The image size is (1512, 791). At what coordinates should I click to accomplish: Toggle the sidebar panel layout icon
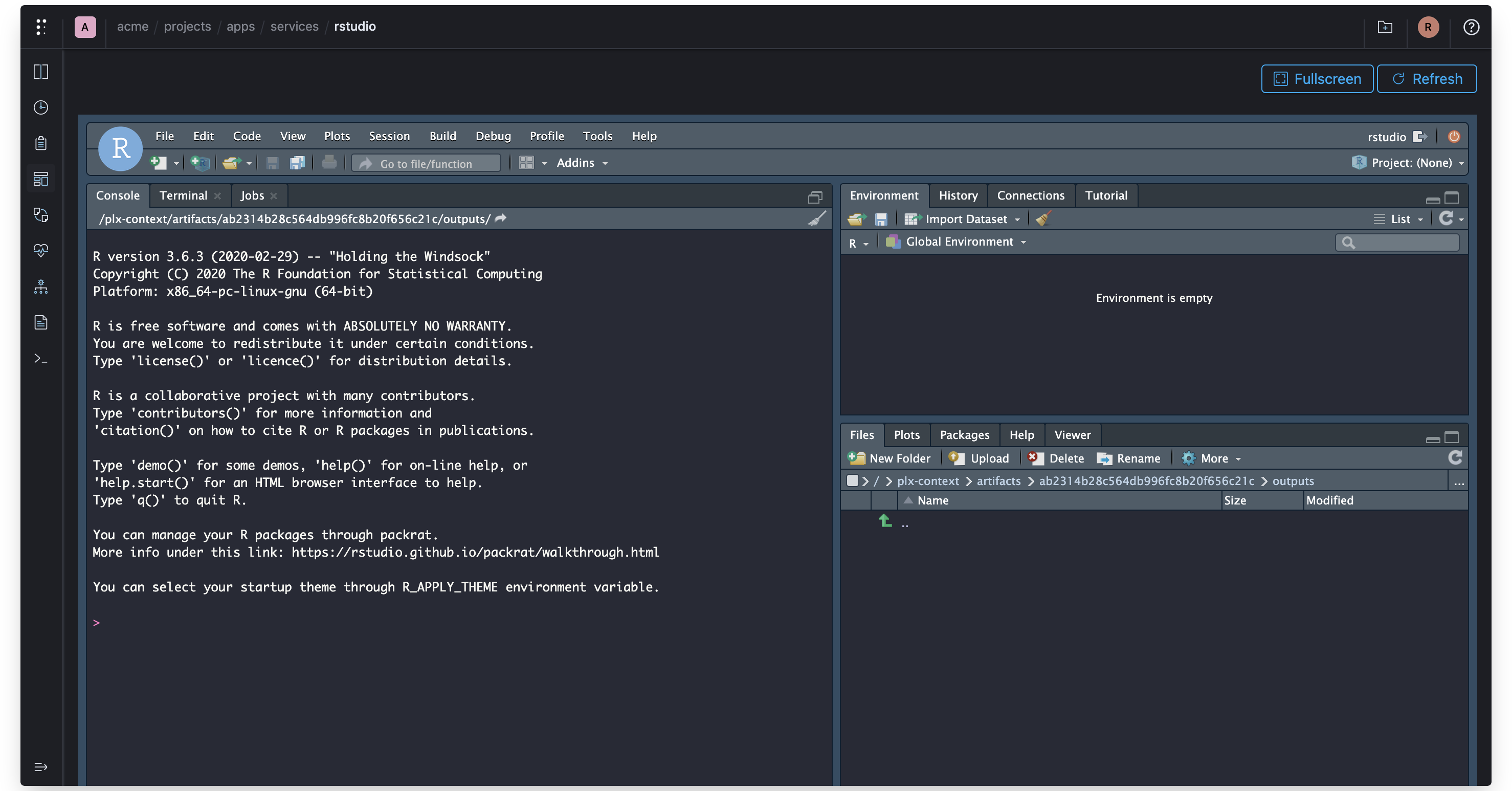(40, 72)
